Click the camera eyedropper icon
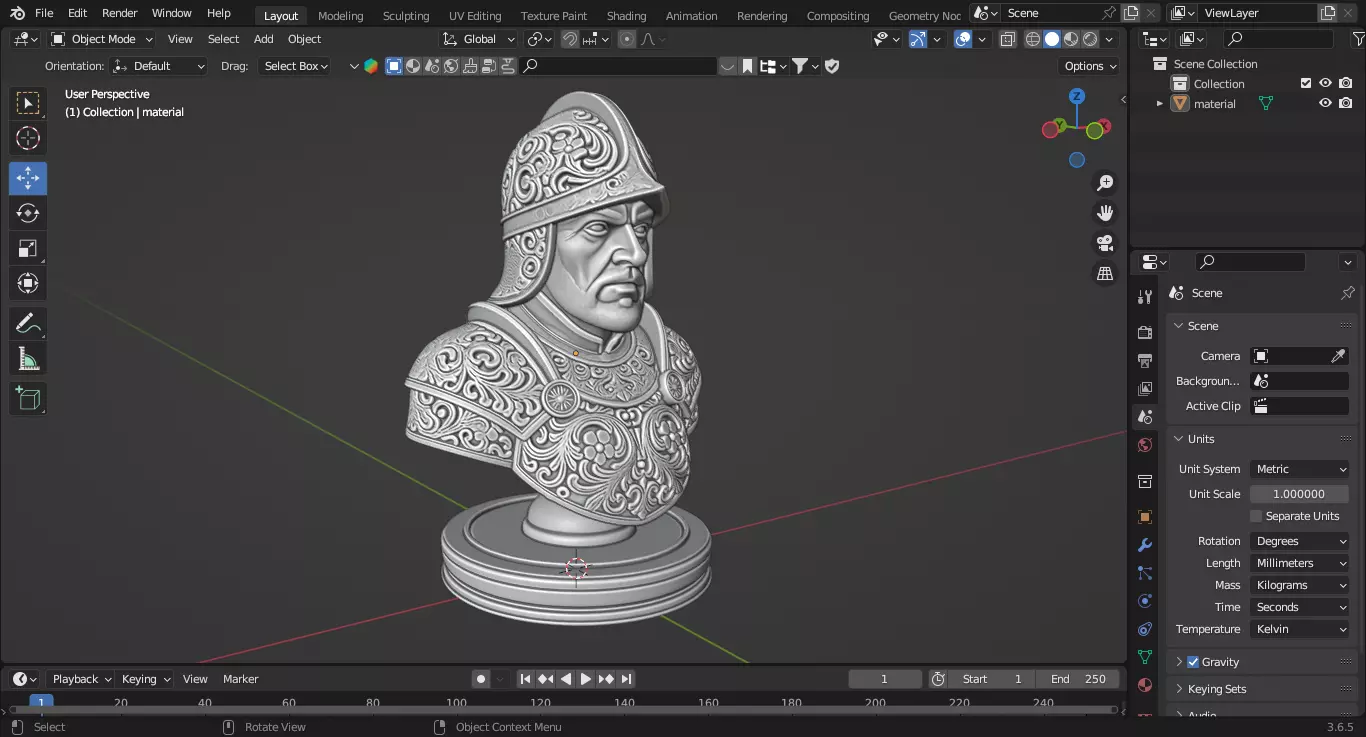Viewport: 1366px width, 737px height. click(1338, 356)
